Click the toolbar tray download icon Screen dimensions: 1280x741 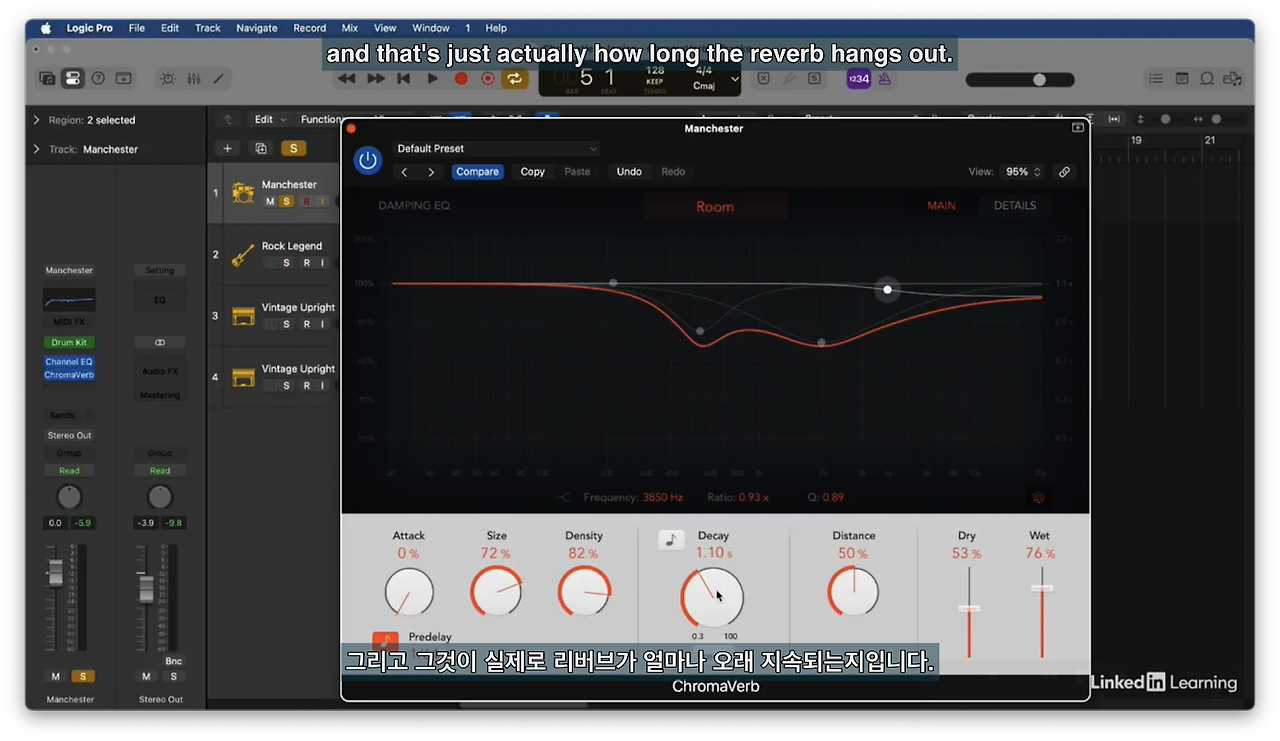pos(123,78)
